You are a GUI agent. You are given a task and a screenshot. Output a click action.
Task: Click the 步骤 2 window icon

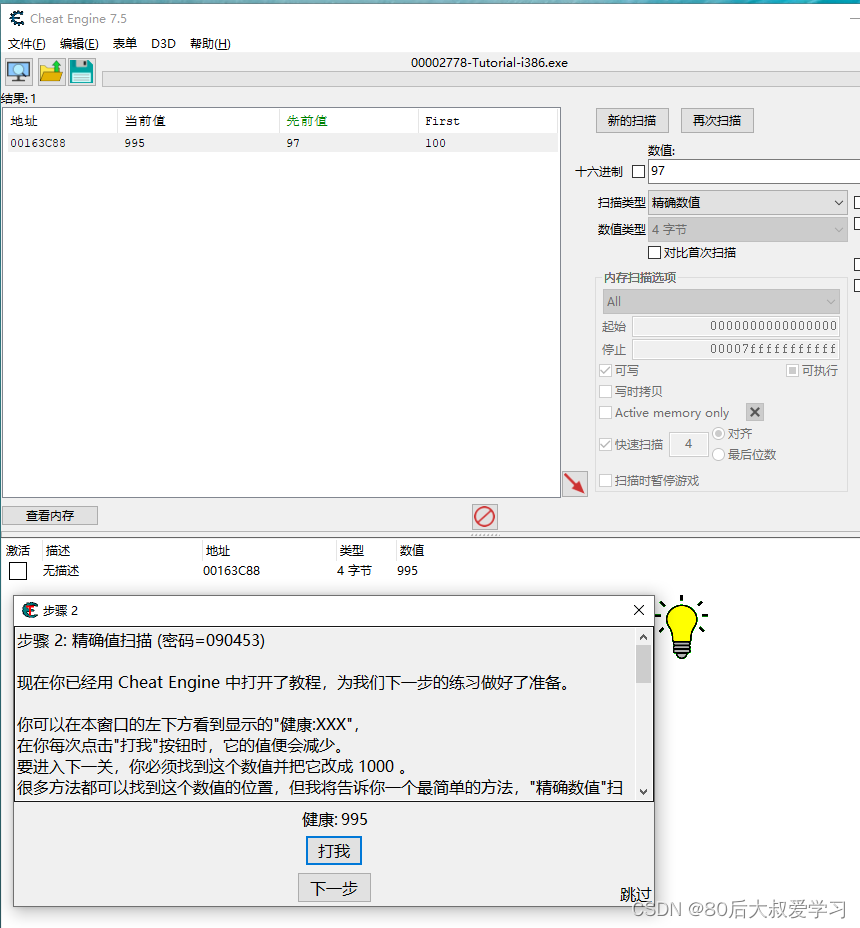coord(30,610)
